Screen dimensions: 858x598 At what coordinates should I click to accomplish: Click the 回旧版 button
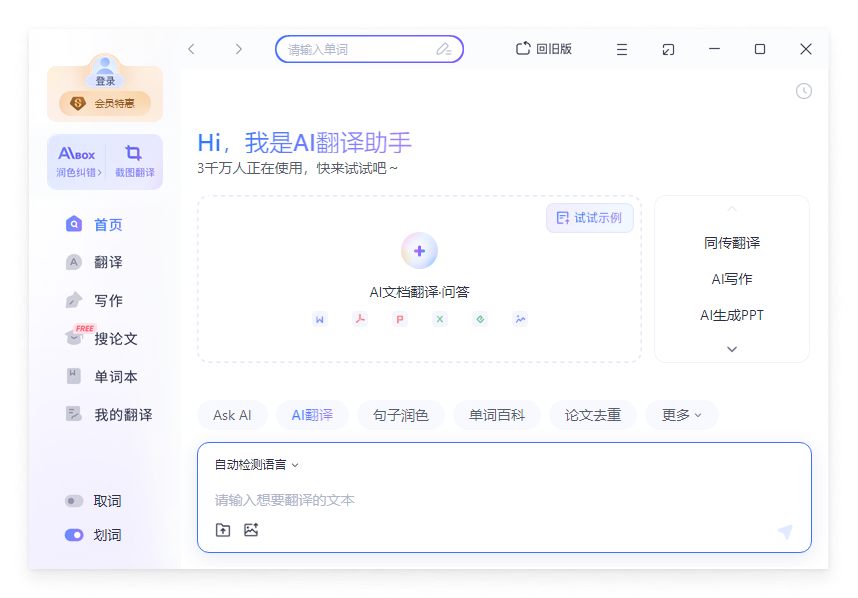pos(543,49)
